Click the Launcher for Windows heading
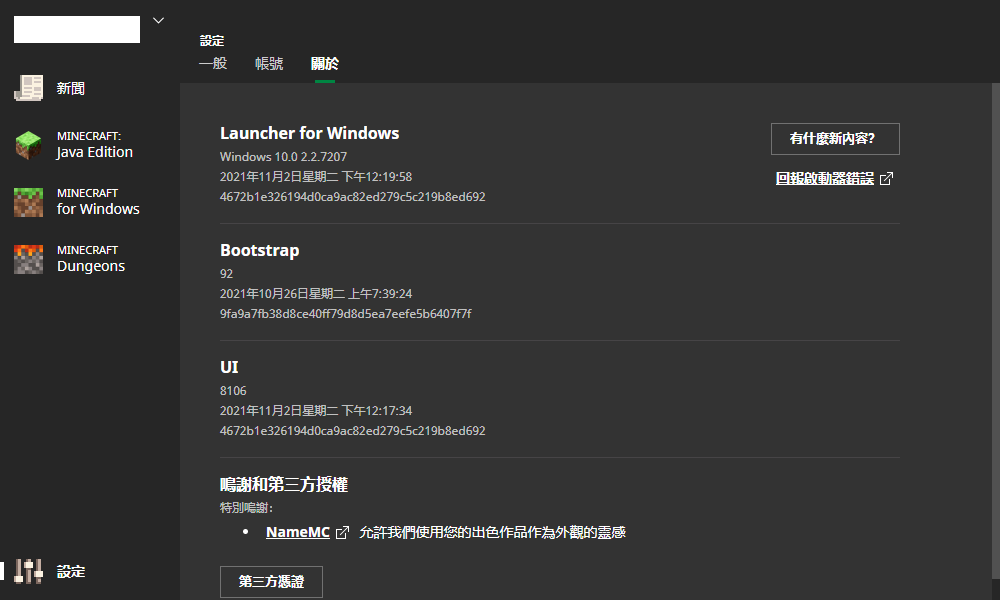The width and height of the screenshot is (1000, 600). click(x=309, y=133)
